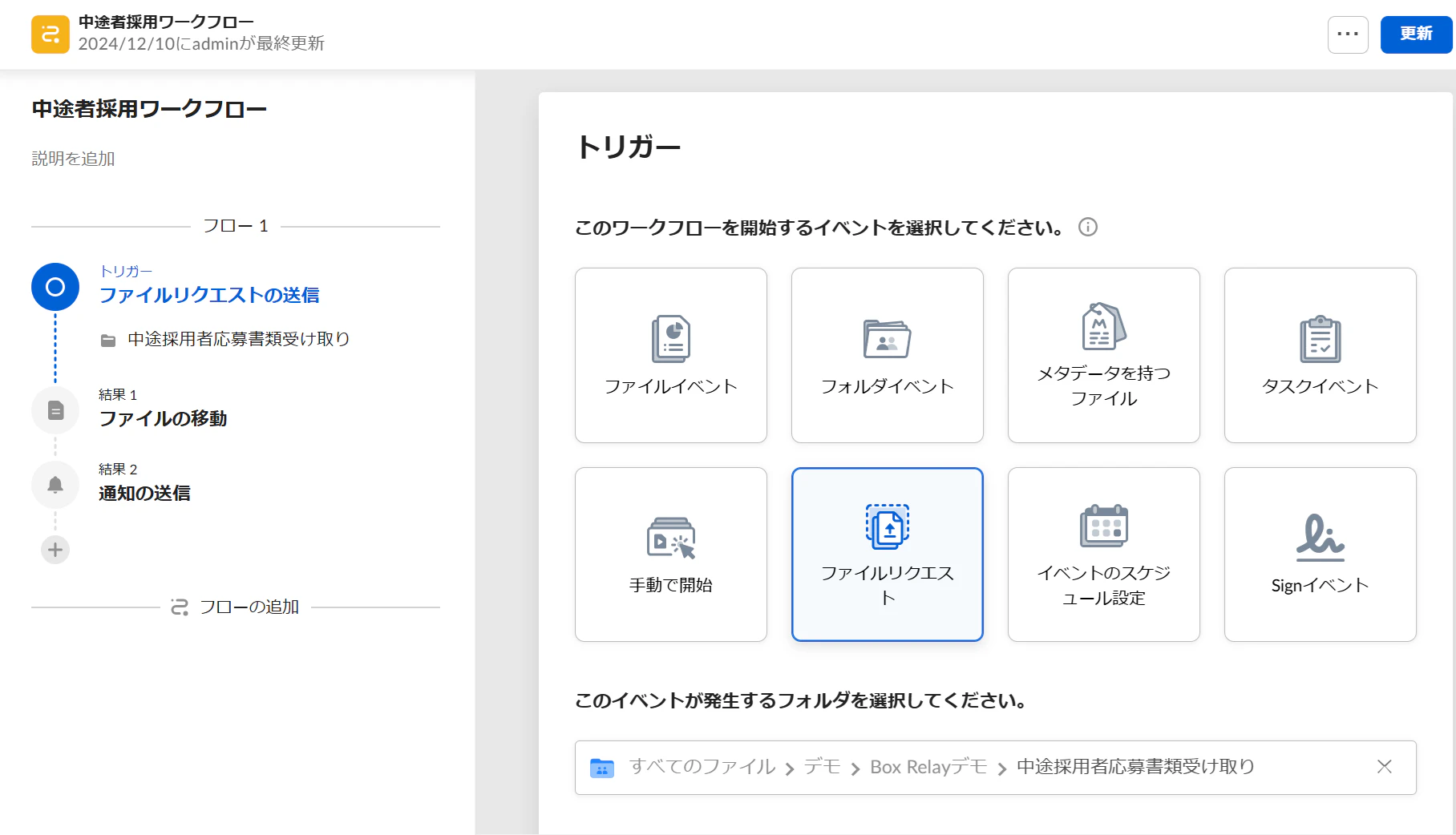Choose the タスクイベント trigger card
This screenshot has height=835, width=1456.
point(1321,355)
